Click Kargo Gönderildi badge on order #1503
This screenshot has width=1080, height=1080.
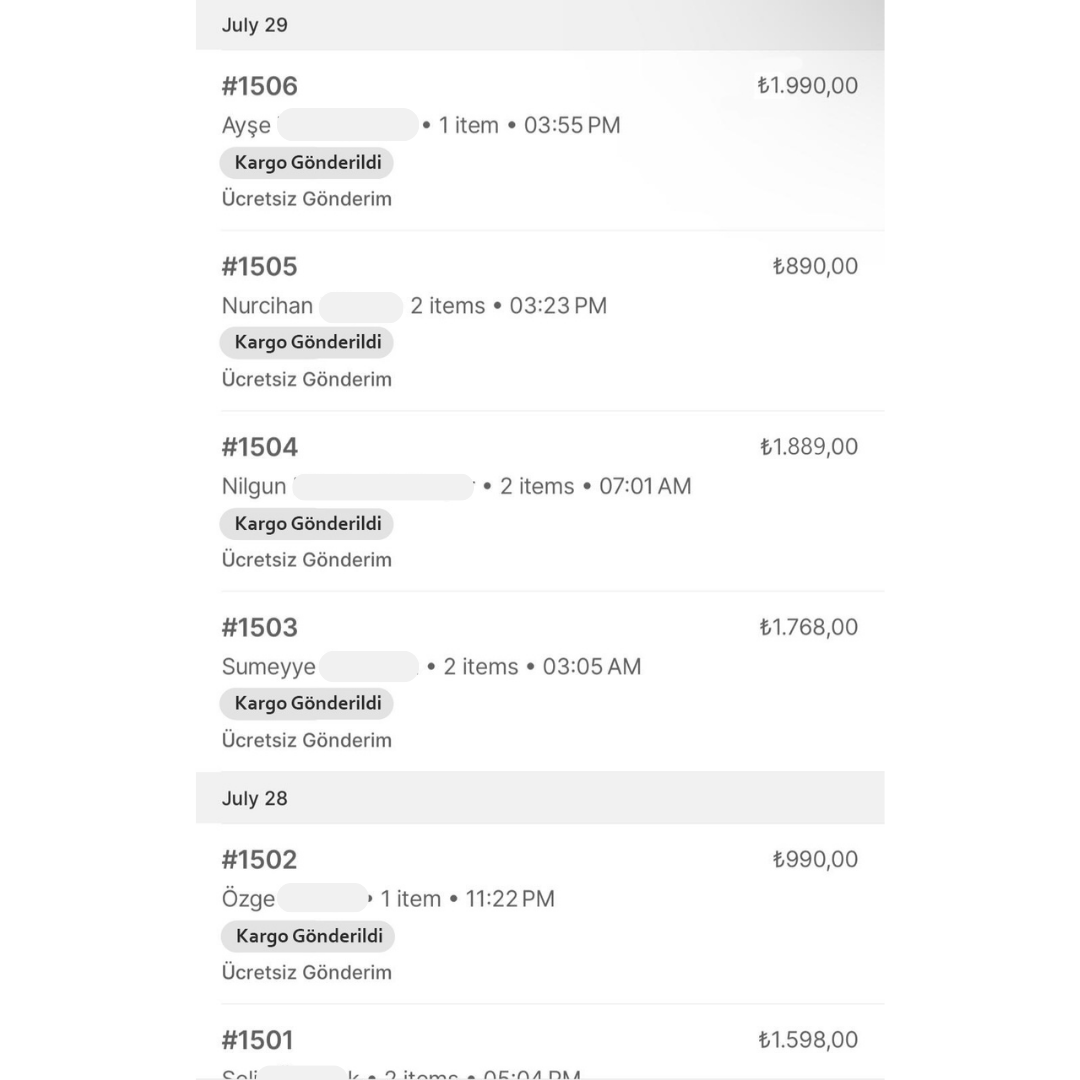(x=307, y=703)
